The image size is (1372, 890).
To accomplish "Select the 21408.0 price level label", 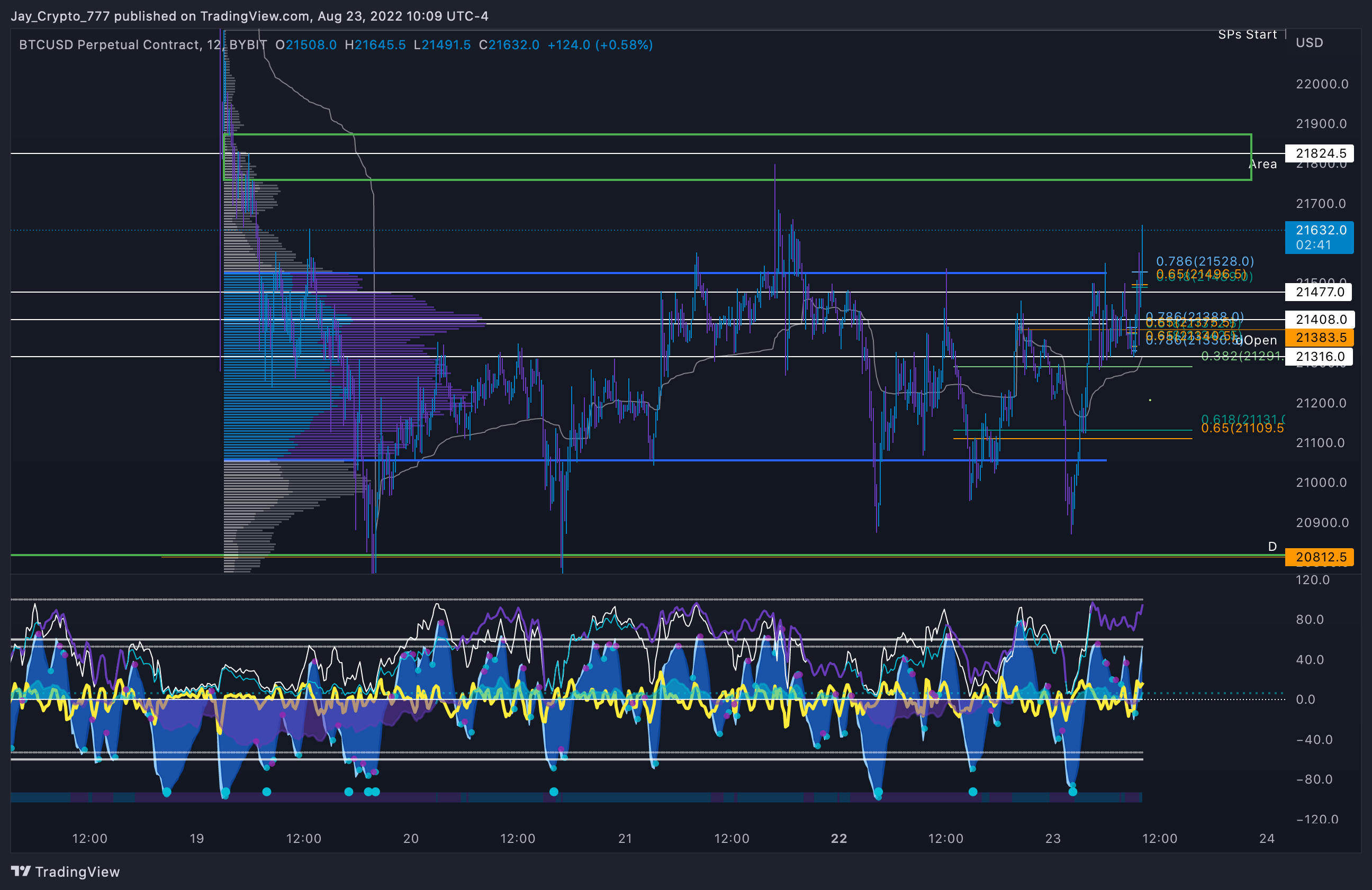I will coord(1319,320).
